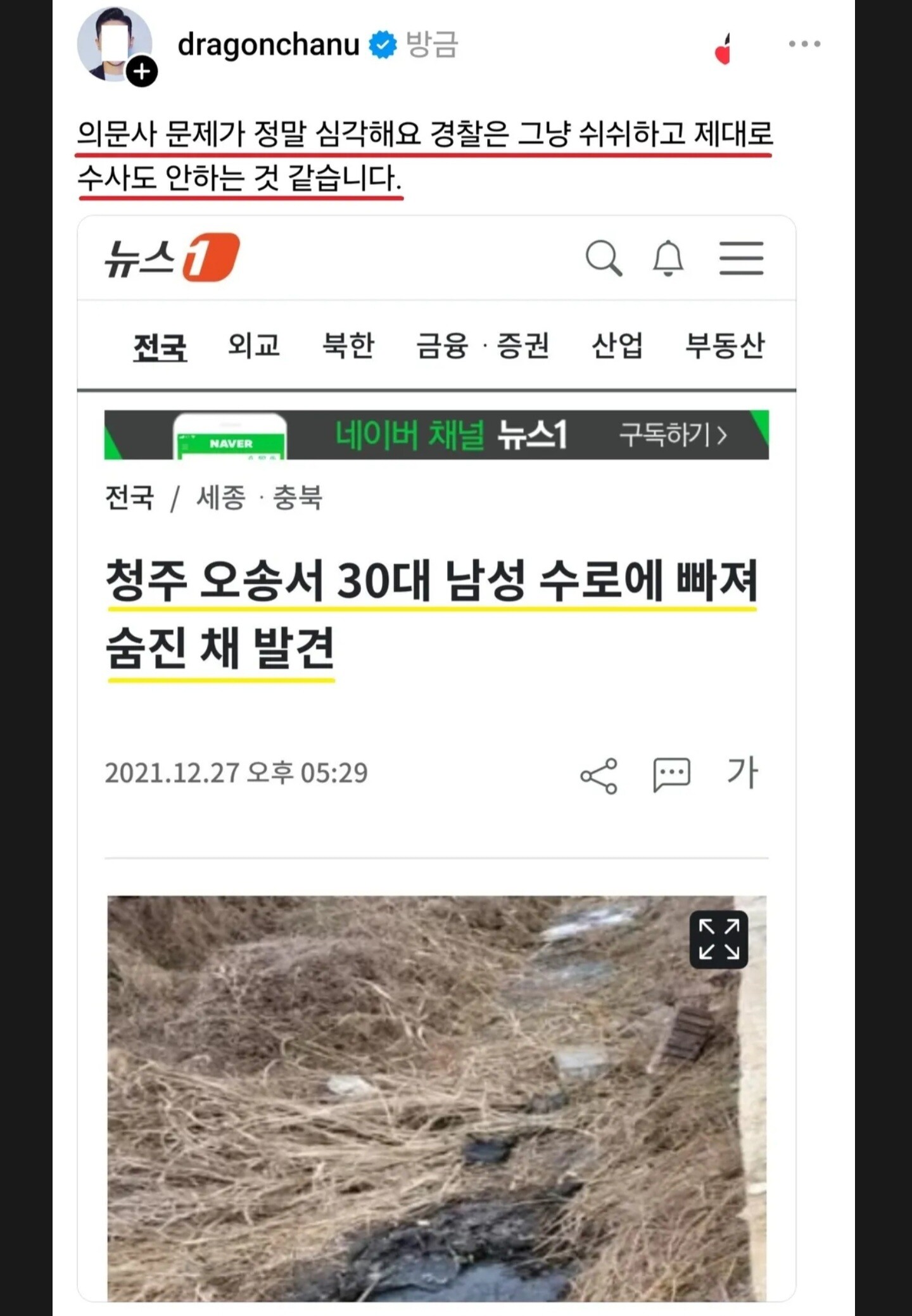The width and height of the screenshot is (912, 1316).
Task: Tap the plus follow badge on avatar
Action: [x=142, y=72]
